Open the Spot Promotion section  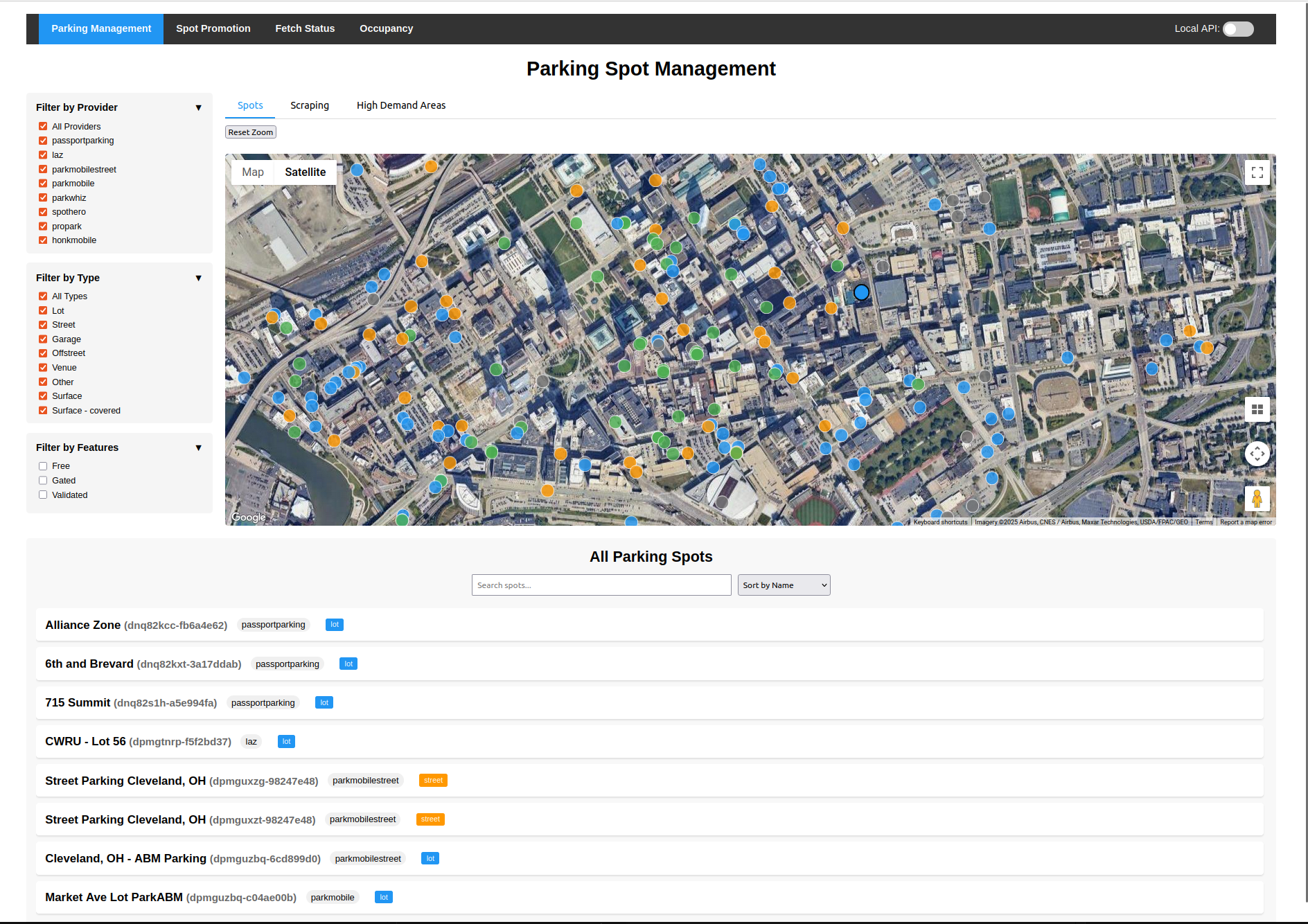213,28
